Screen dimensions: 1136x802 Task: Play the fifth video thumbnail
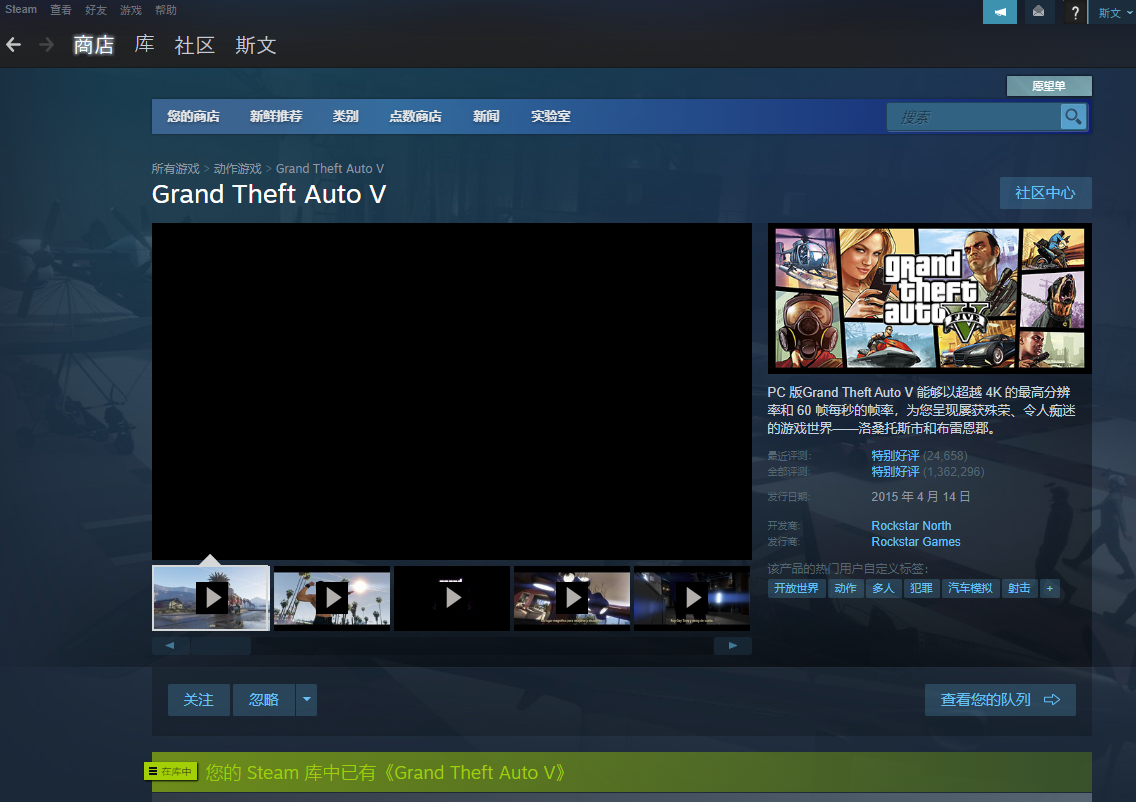pyautogui.click(x=692, y=598)
